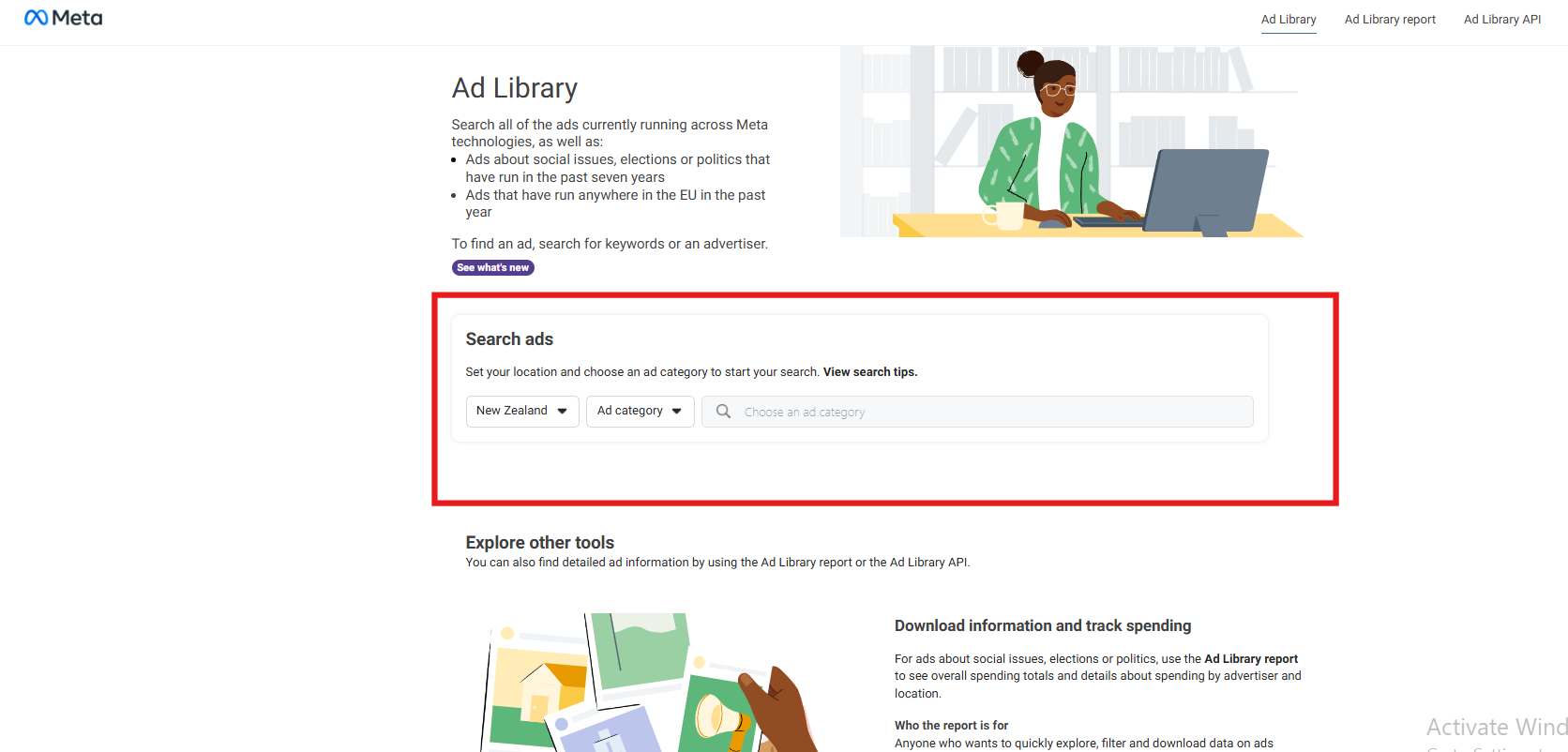
Task: Expand the Ad category dropdown
Action: [x=641, y=411]
